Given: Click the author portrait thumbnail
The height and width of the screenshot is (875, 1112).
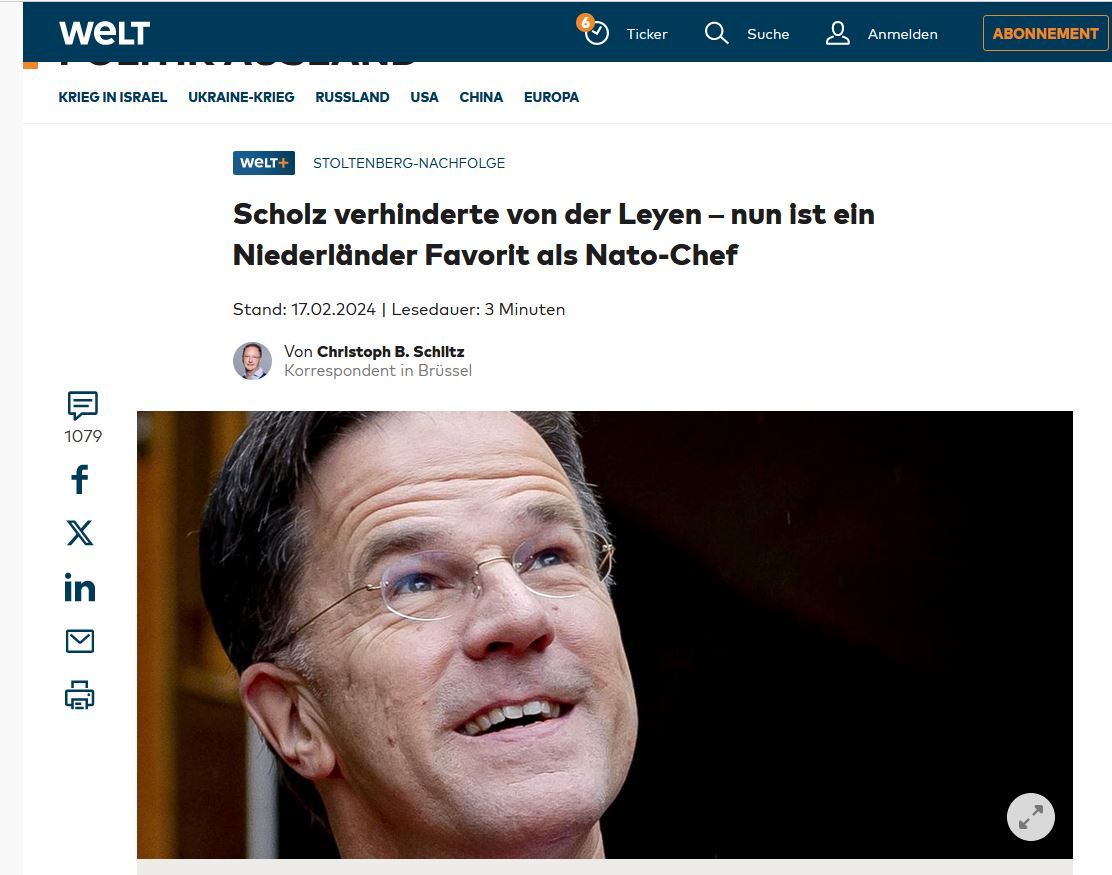Looking at the screenshot, I should pyautogui.click(x=252, y=361).
